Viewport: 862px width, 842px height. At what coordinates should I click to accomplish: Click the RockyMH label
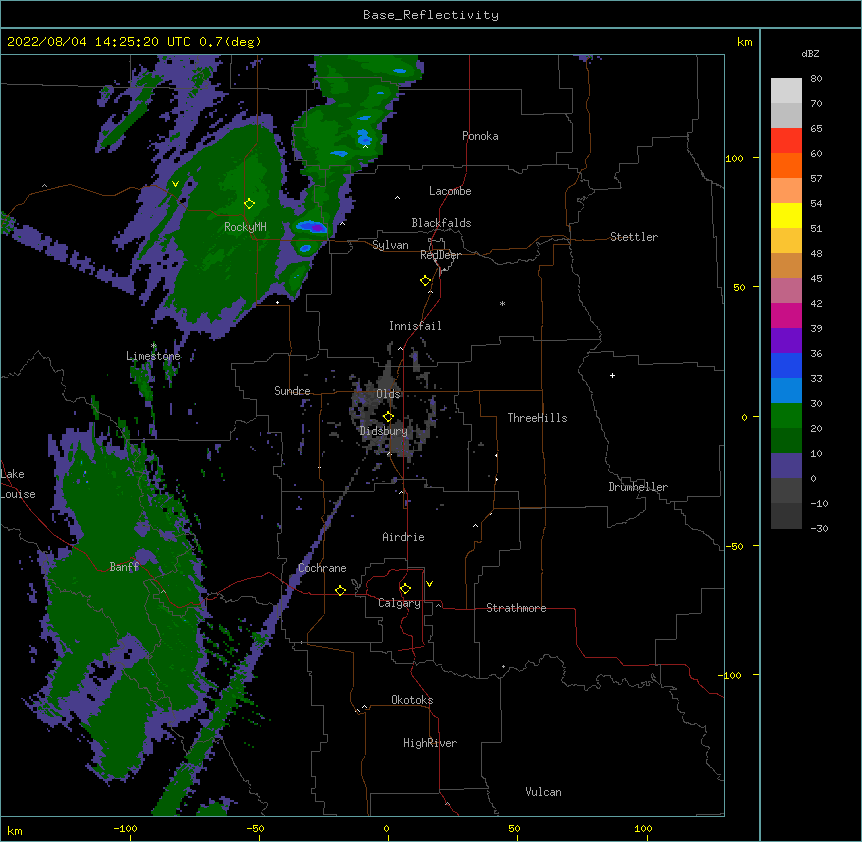(245, 227)
